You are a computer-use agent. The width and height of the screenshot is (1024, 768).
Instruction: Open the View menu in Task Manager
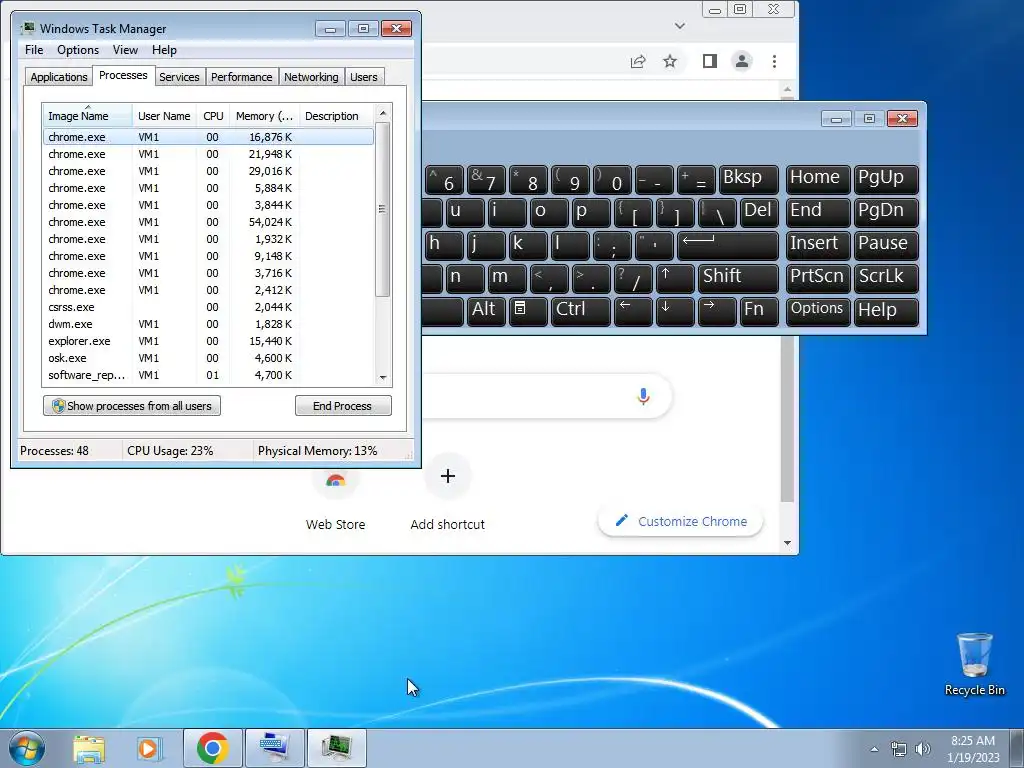[x=125, y=50]
